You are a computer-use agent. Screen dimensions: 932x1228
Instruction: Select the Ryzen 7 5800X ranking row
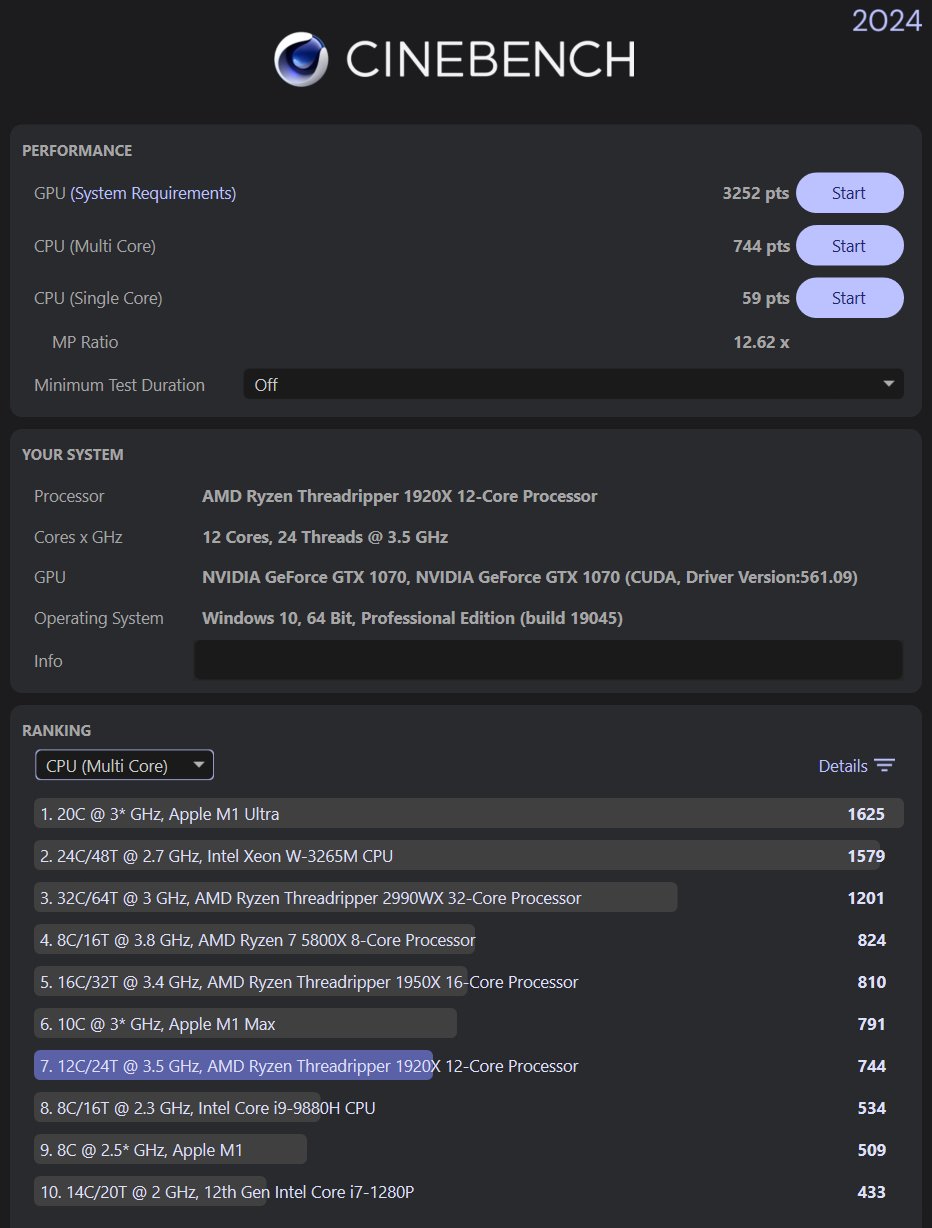pyautogui.click(x=468, y=939)
